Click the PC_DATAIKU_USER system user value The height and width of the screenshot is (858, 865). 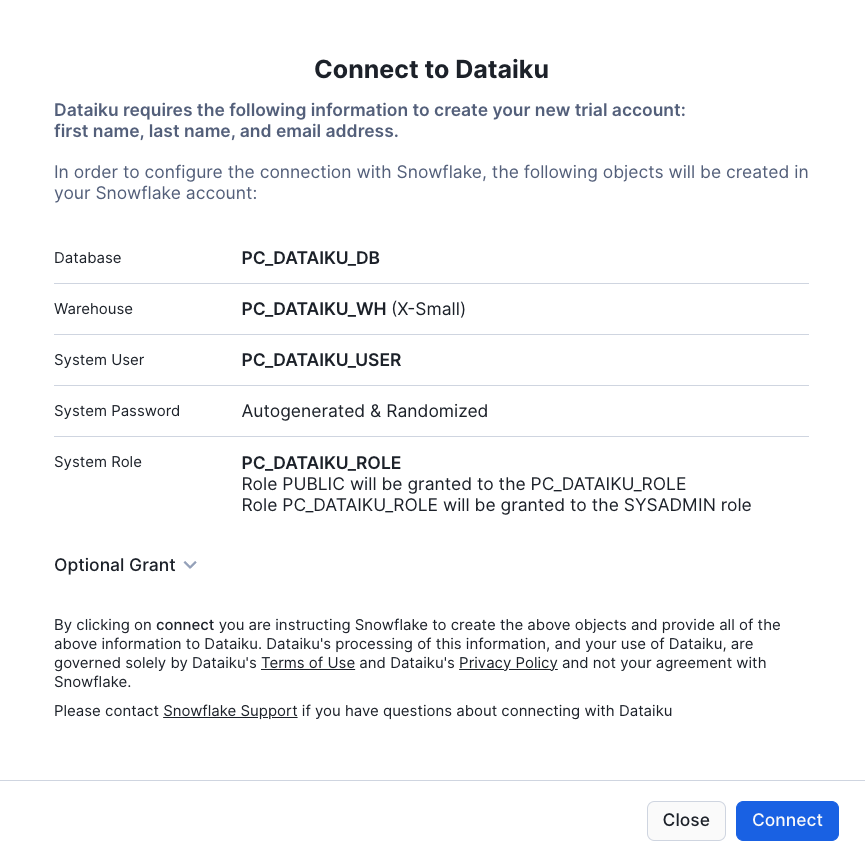[x=321, y=360]
